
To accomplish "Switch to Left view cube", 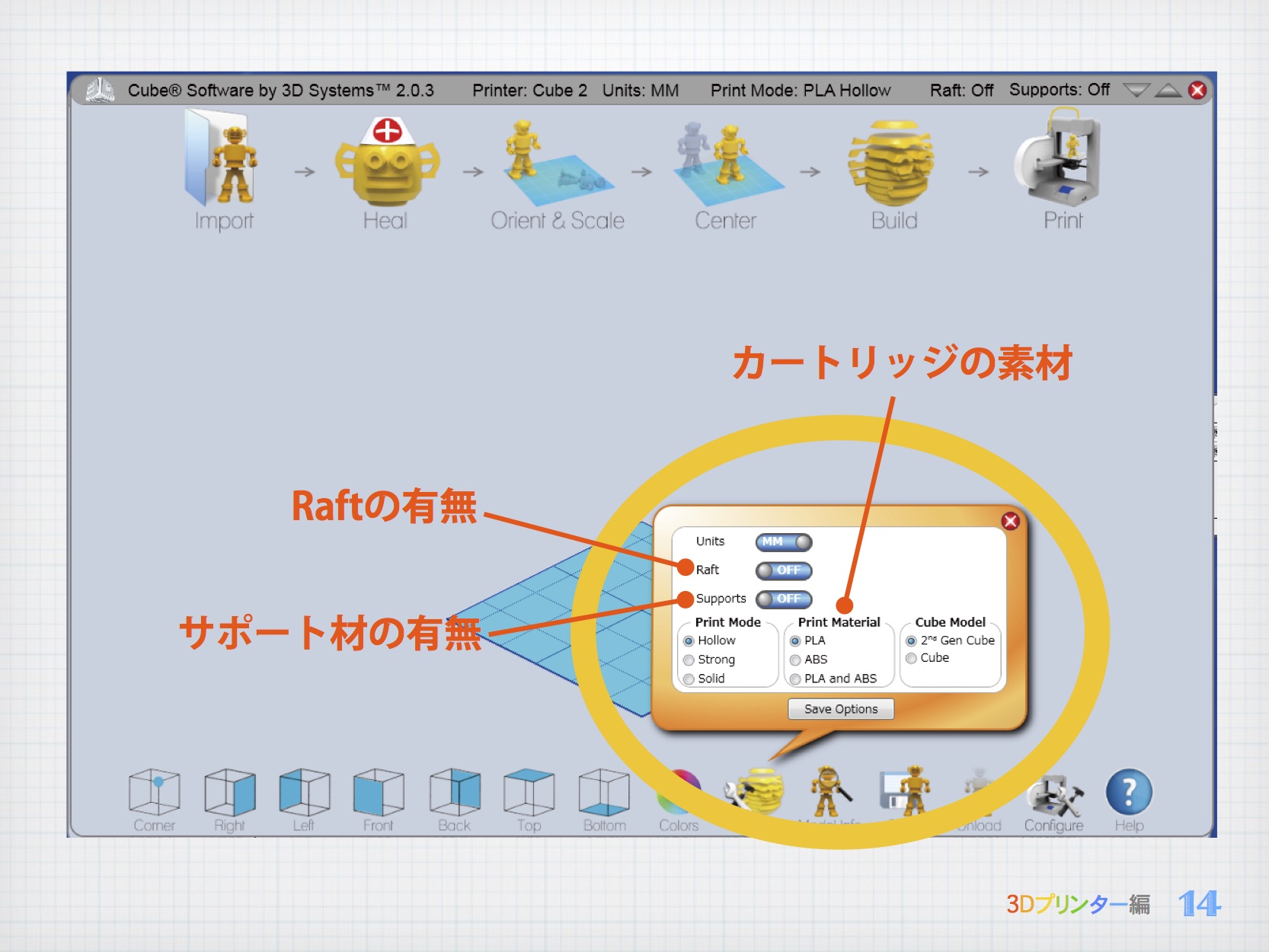I will (x=304, y=792).
